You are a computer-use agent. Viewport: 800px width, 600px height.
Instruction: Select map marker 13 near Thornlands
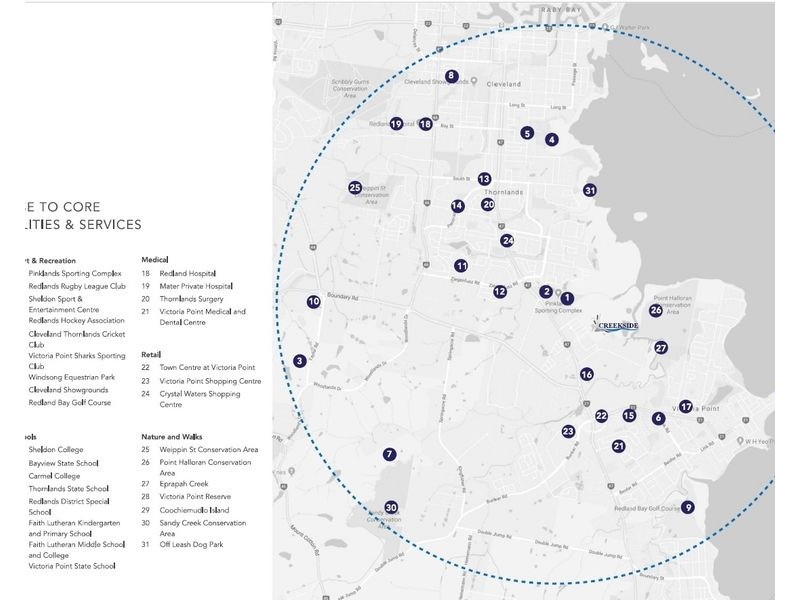[x=484, y=178]
